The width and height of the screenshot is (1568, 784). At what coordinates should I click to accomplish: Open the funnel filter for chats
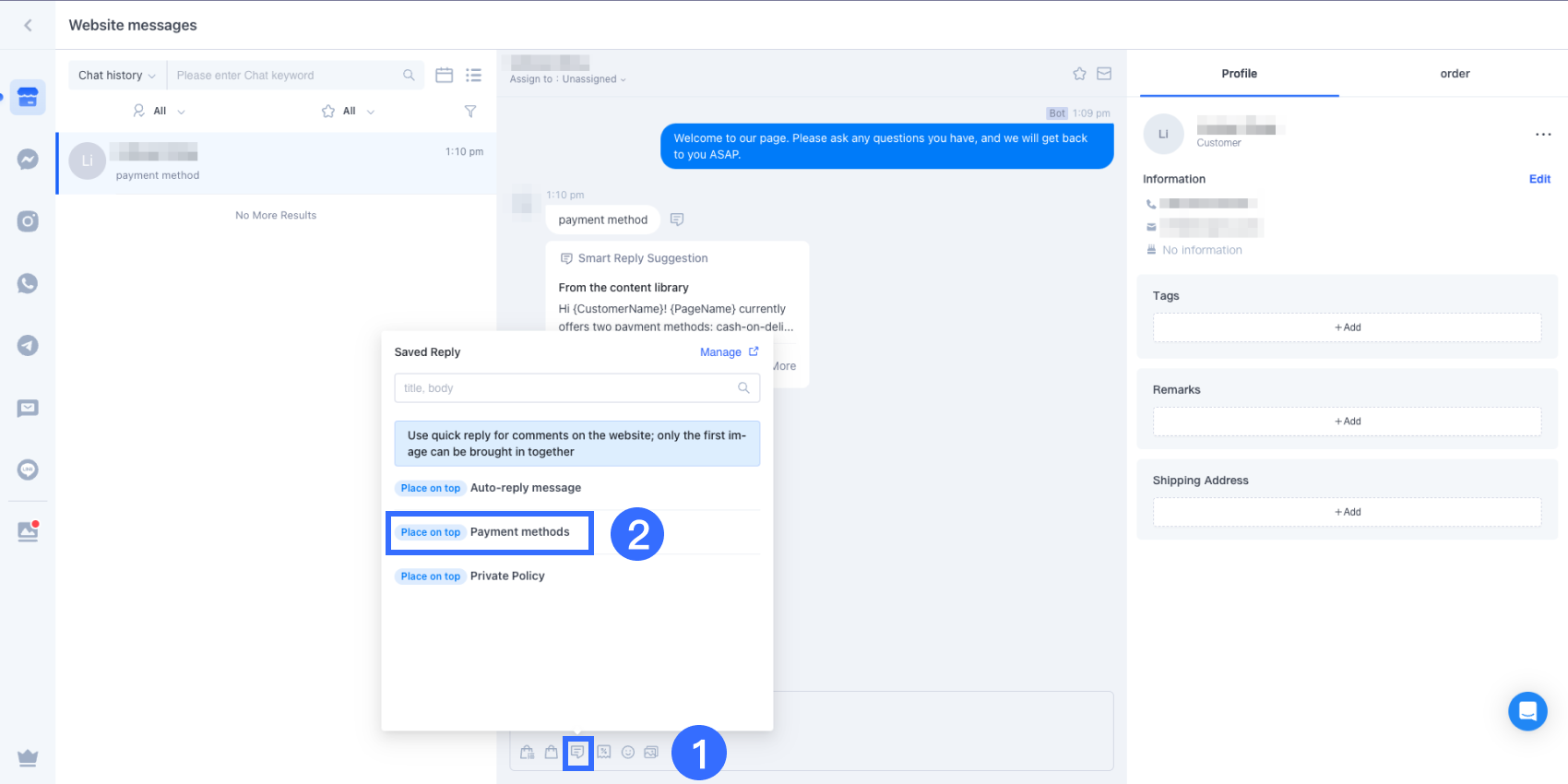point(470,111)
